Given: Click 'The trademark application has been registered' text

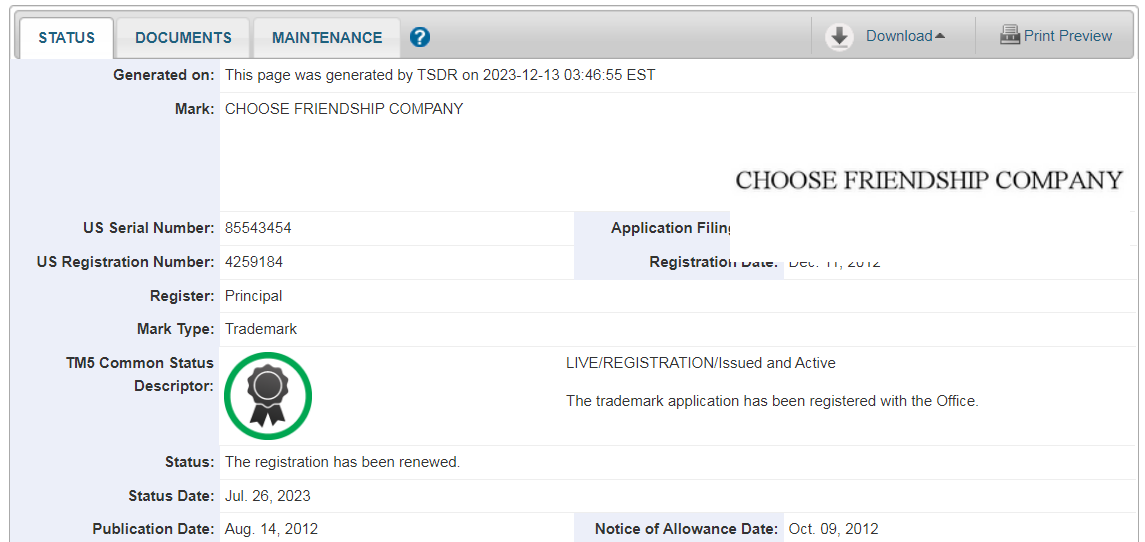Looking at the screenshot, I should pyautogui.click(x=772, y=401).
